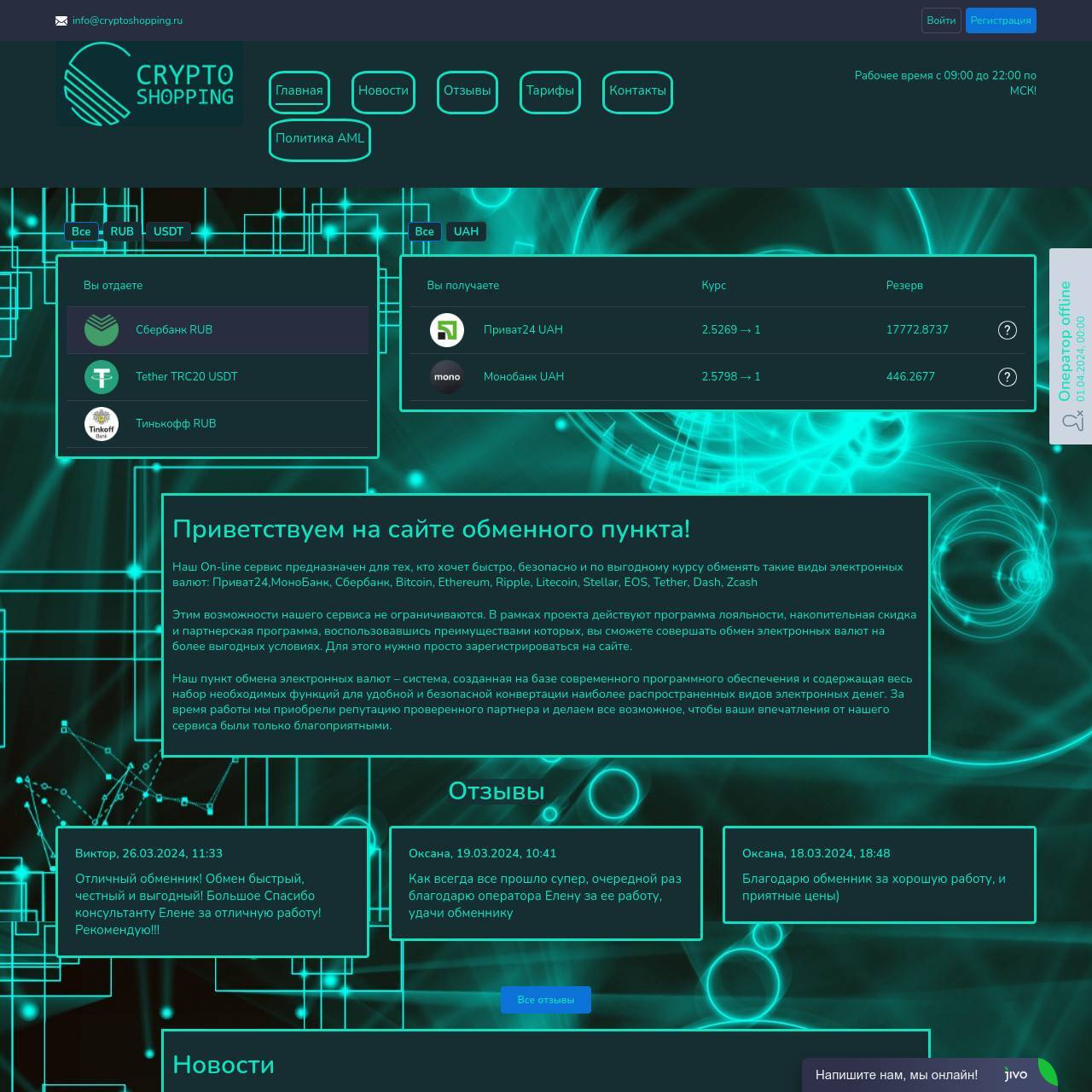Filter give currencies by USDT
Viewport: 1092px width, 1092px height.
tap(168, 231)
